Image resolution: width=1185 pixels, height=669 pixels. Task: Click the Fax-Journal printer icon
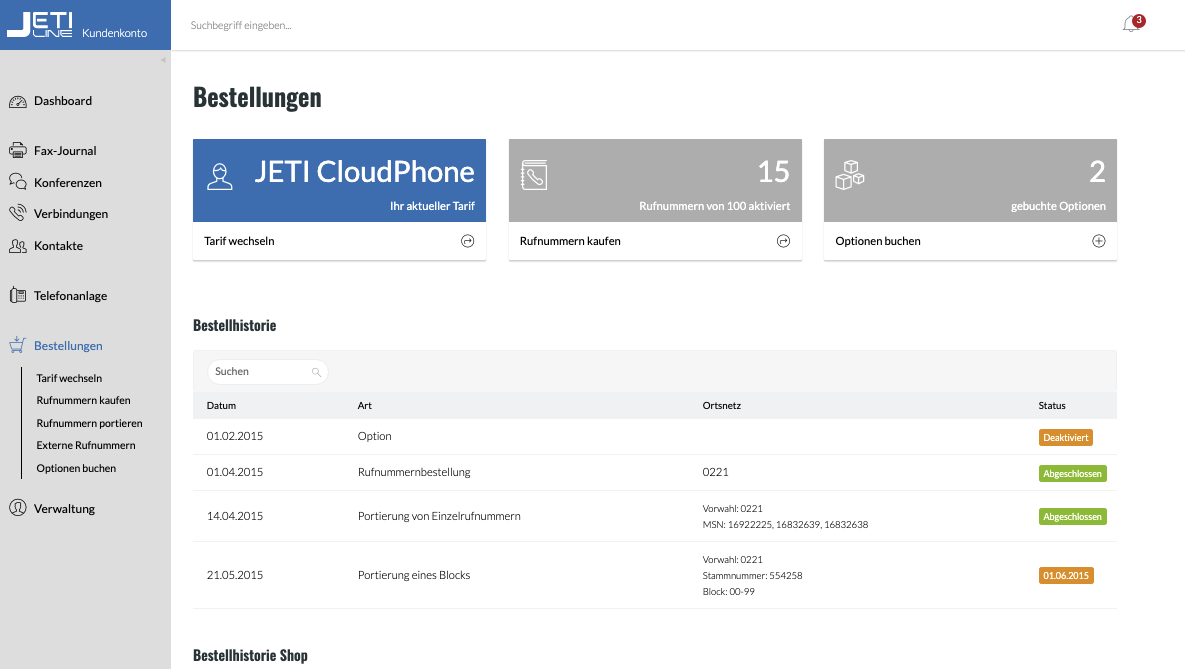tap(17, 150)
